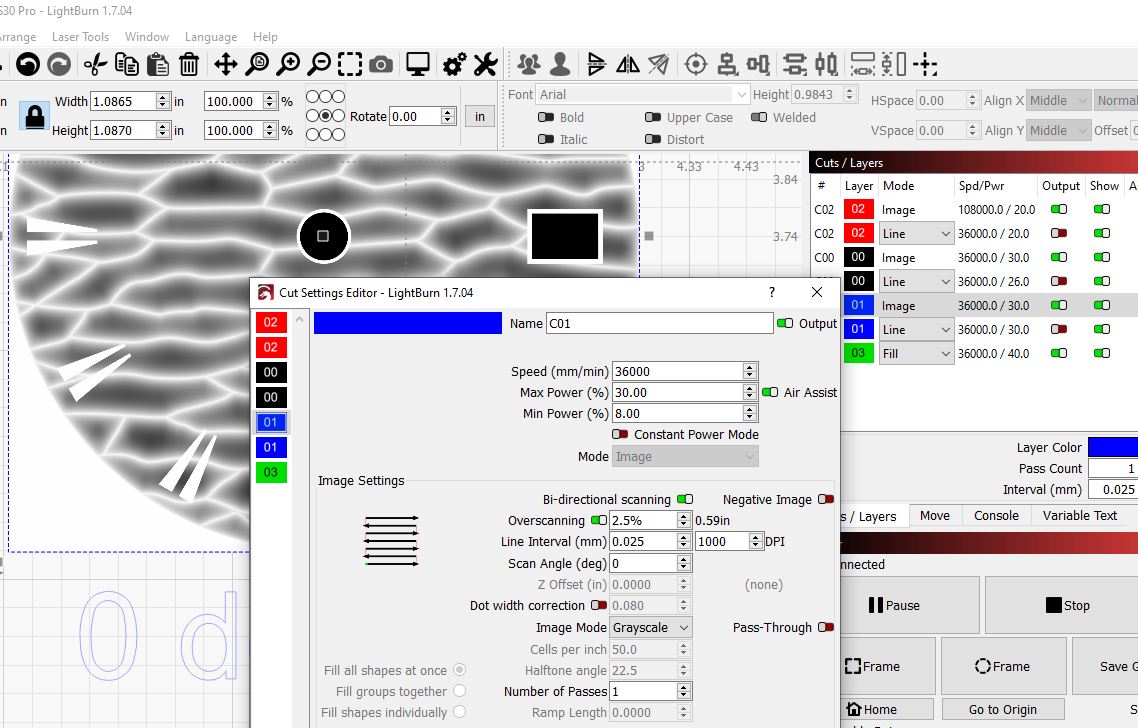Screen dimensions: 1138x728
Task: Toggle the Overscanning switch
Action: [x=599, y=520]
